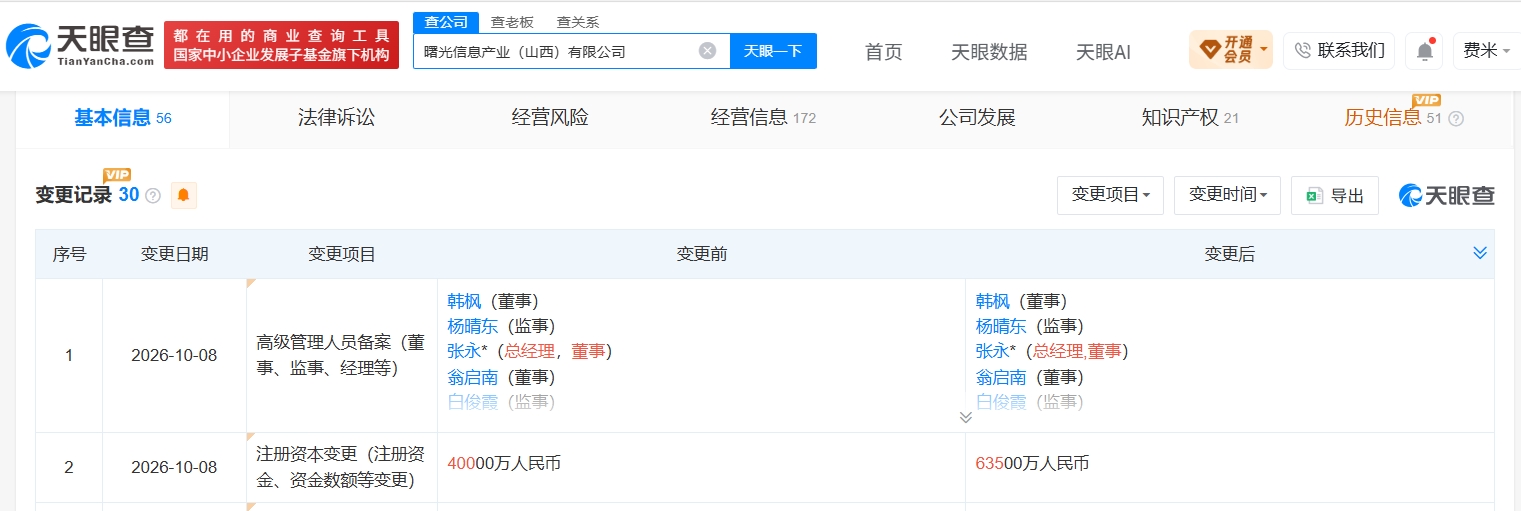Click 高级管理人员备案 change item cell
The image size is (1521, 511).
342,355
